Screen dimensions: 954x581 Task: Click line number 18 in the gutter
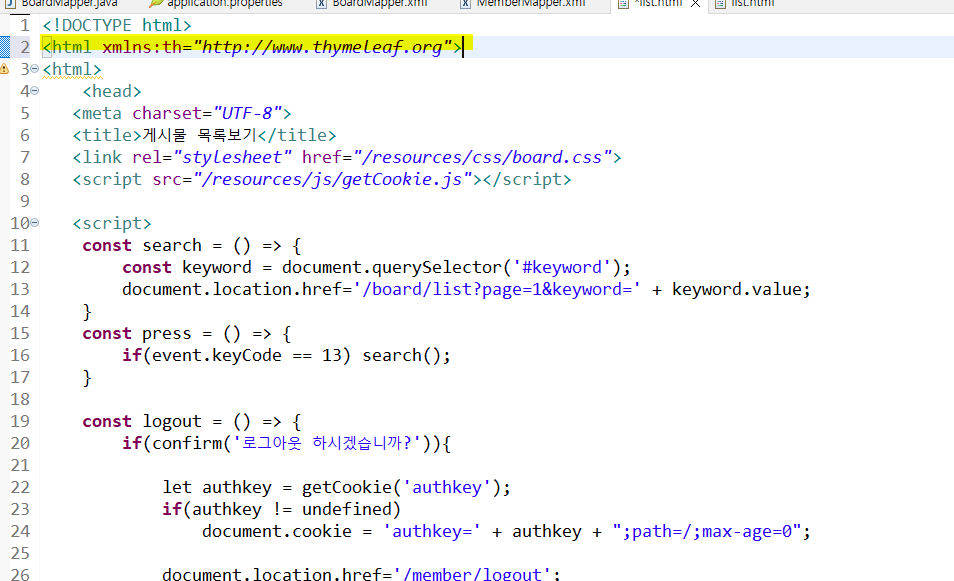(20, 399)
